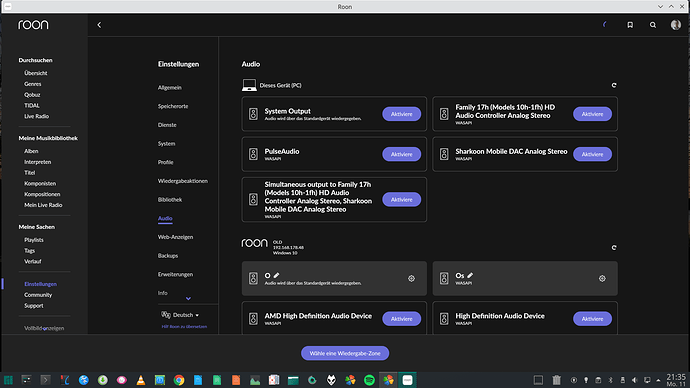This screenshot has width=690, height=388.
Task: Open the bookmarks icon in the header
Action: click(x=630, y=25)
